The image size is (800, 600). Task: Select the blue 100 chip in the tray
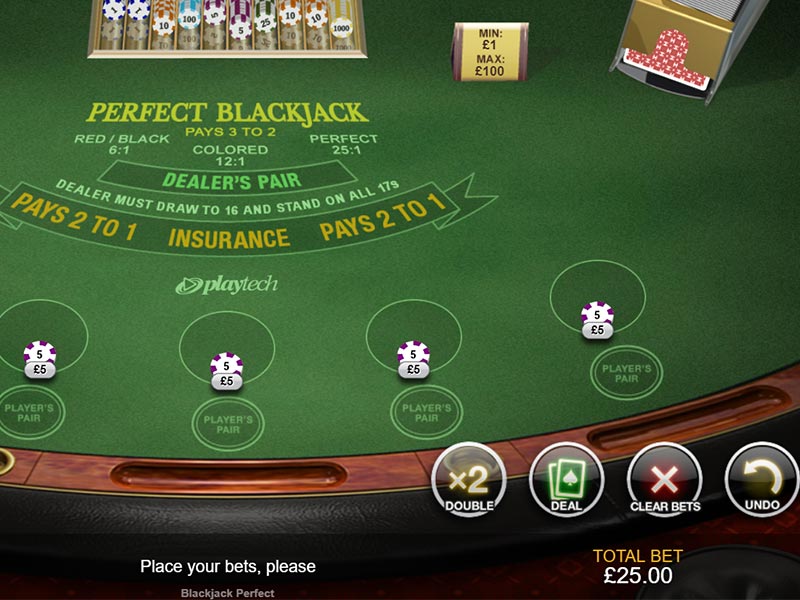(x=189, y=19)
